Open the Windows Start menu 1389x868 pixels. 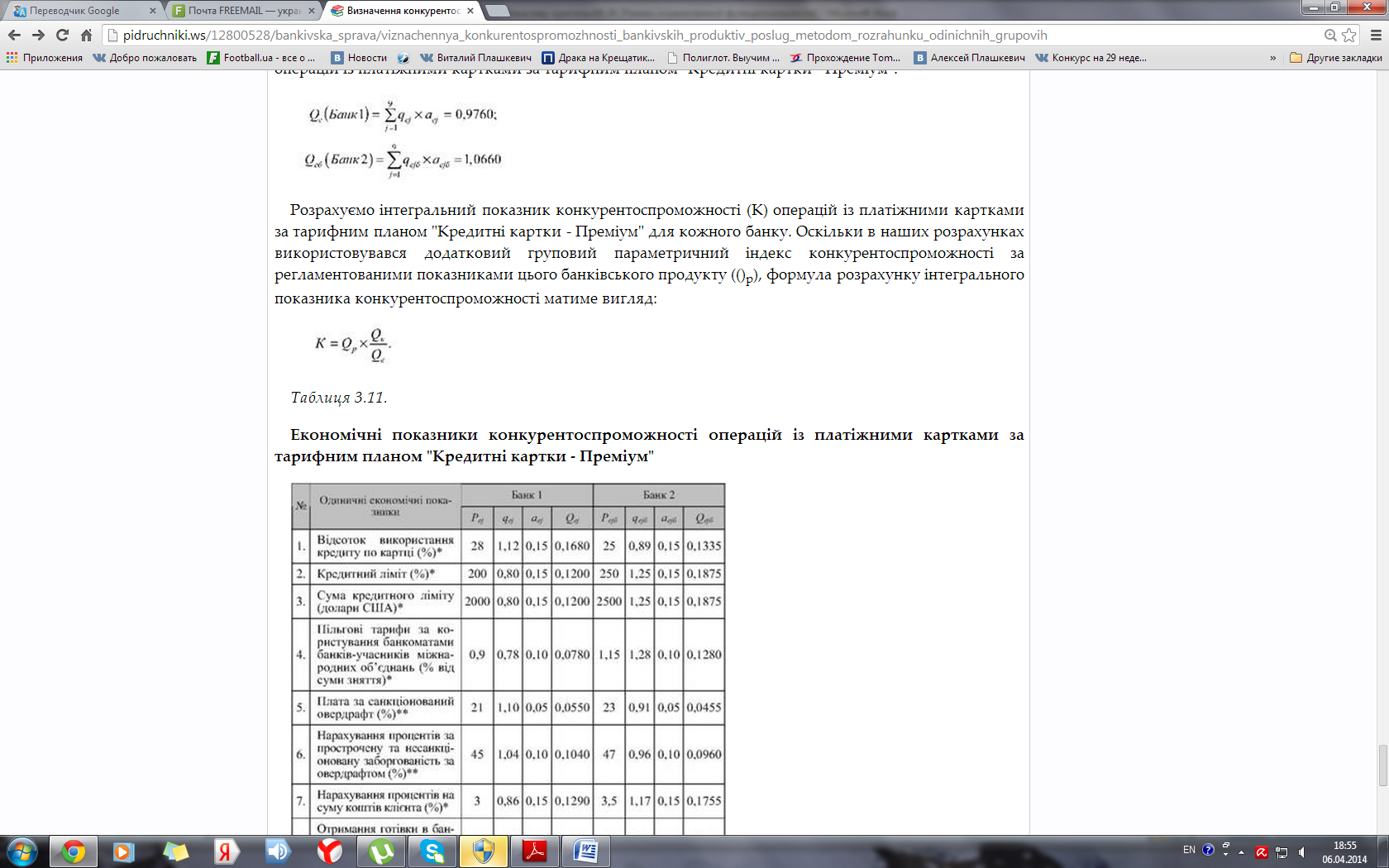click(21, 851)
